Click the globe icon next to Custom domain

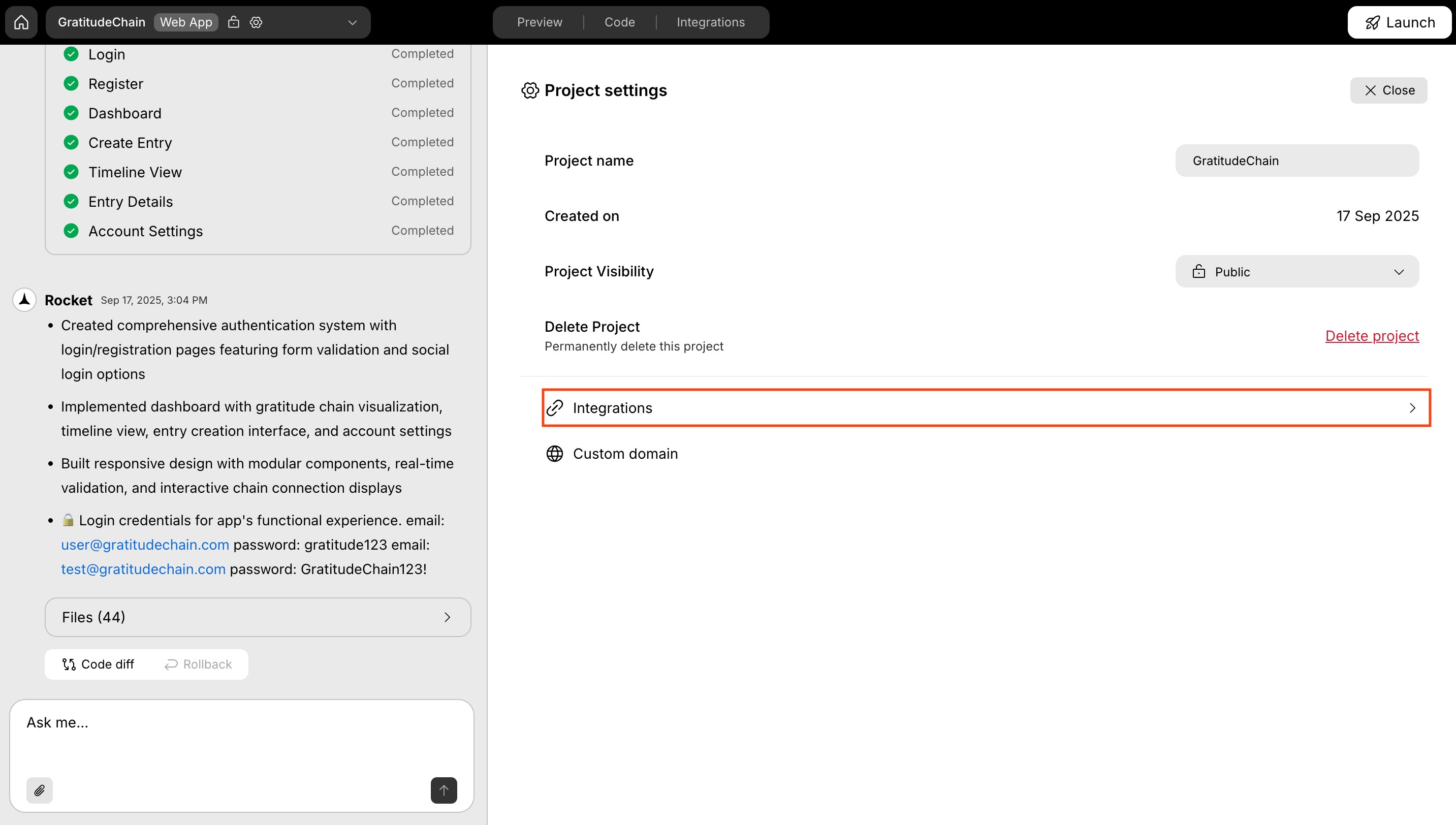(x=554, y=453)
